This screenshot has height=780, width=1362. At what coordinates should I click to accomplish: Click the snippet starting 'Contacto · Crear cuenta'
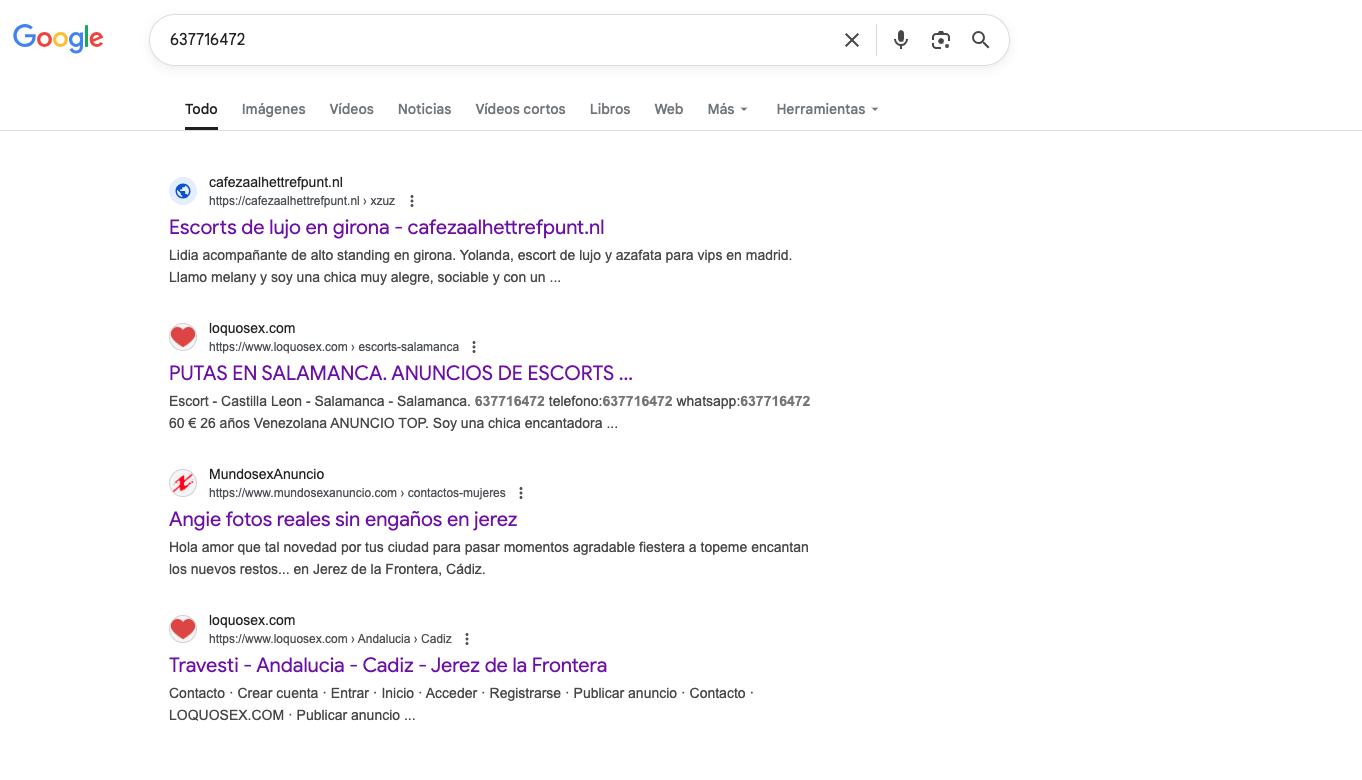[461, 704]
